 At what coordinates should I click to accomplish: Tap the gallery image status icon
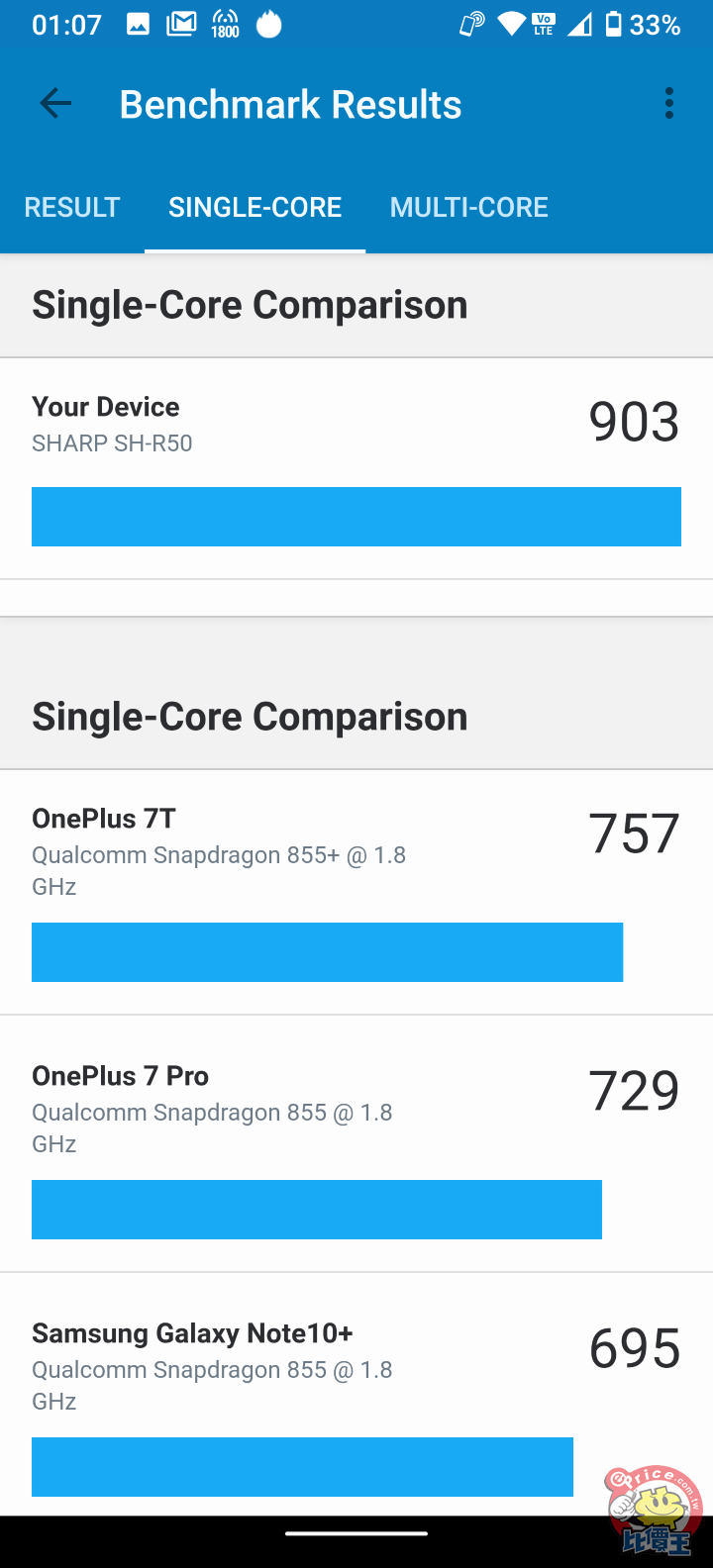tap(138, 25)
